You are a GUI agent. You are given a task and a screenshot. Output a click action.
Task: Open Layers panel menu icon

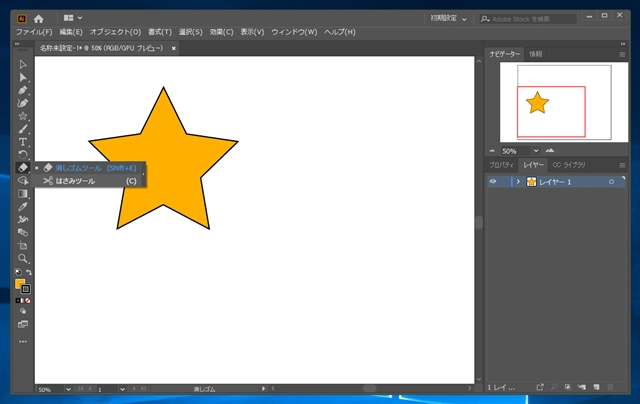622,165
